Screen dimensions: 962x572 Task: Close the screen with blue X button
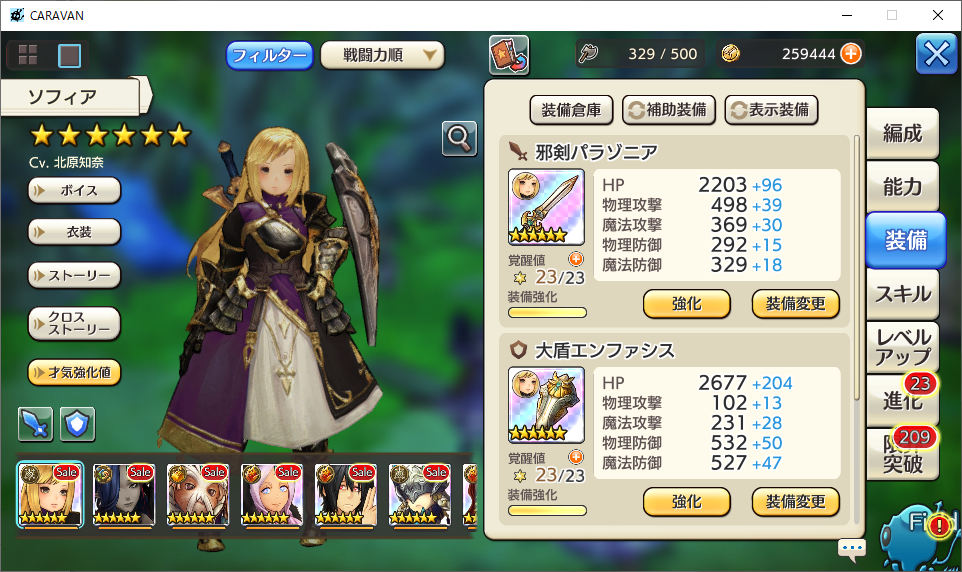(x=937, y=54)
